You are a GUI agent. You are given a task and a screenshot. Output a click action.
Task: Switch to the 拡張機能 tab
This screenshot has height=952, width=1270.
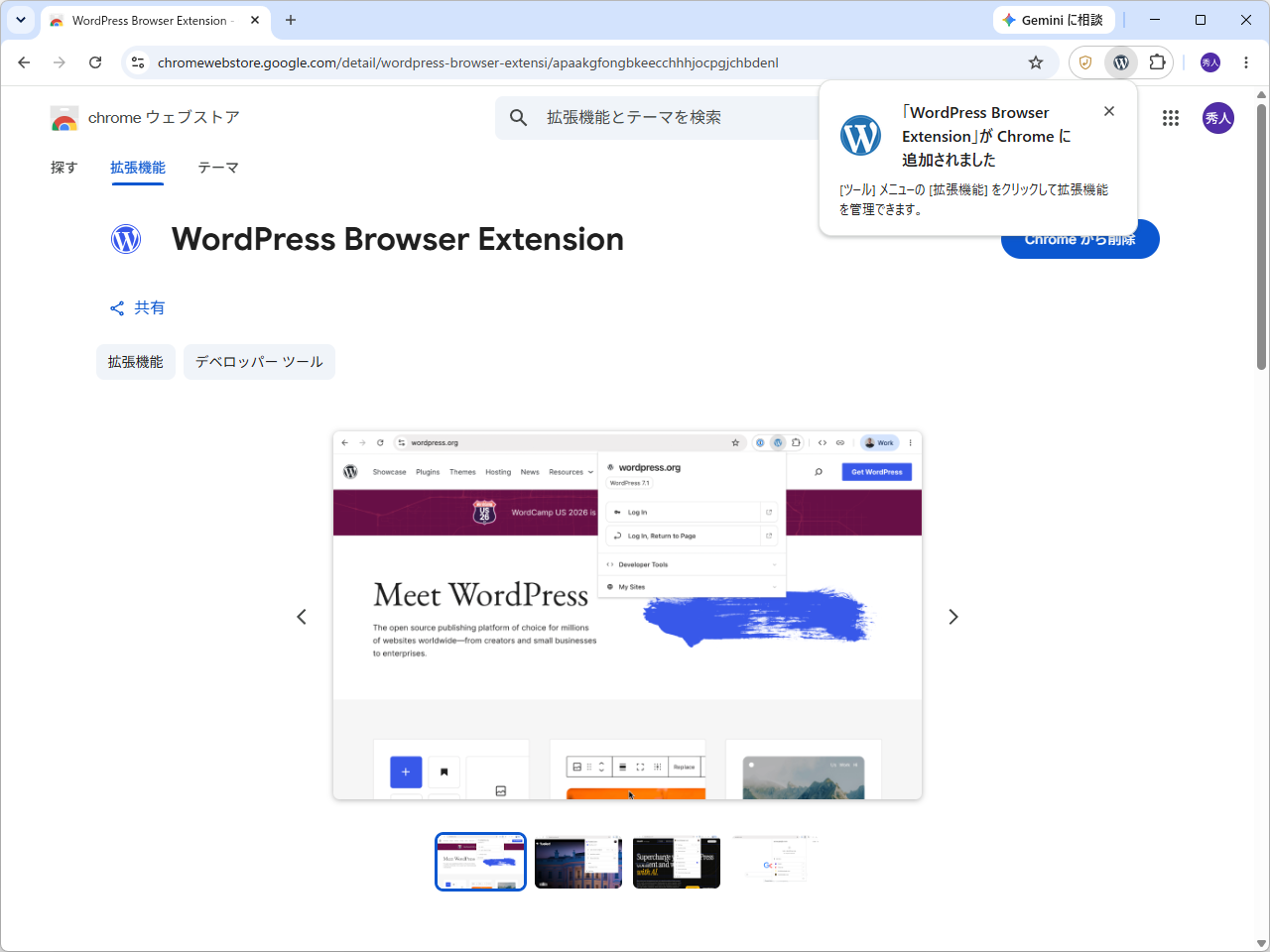click(138, 168)
